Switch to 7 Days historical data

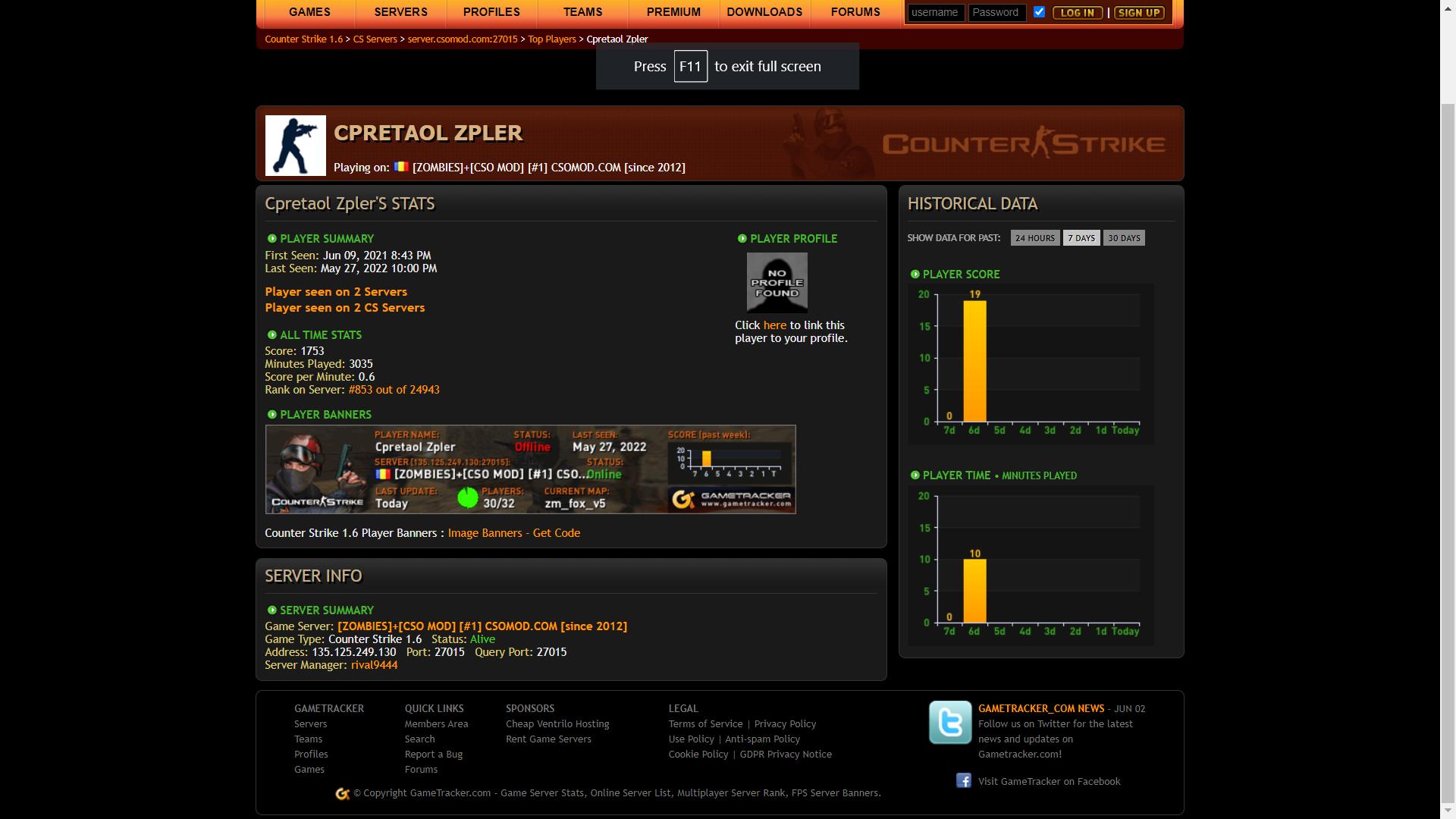point(1081,238)
